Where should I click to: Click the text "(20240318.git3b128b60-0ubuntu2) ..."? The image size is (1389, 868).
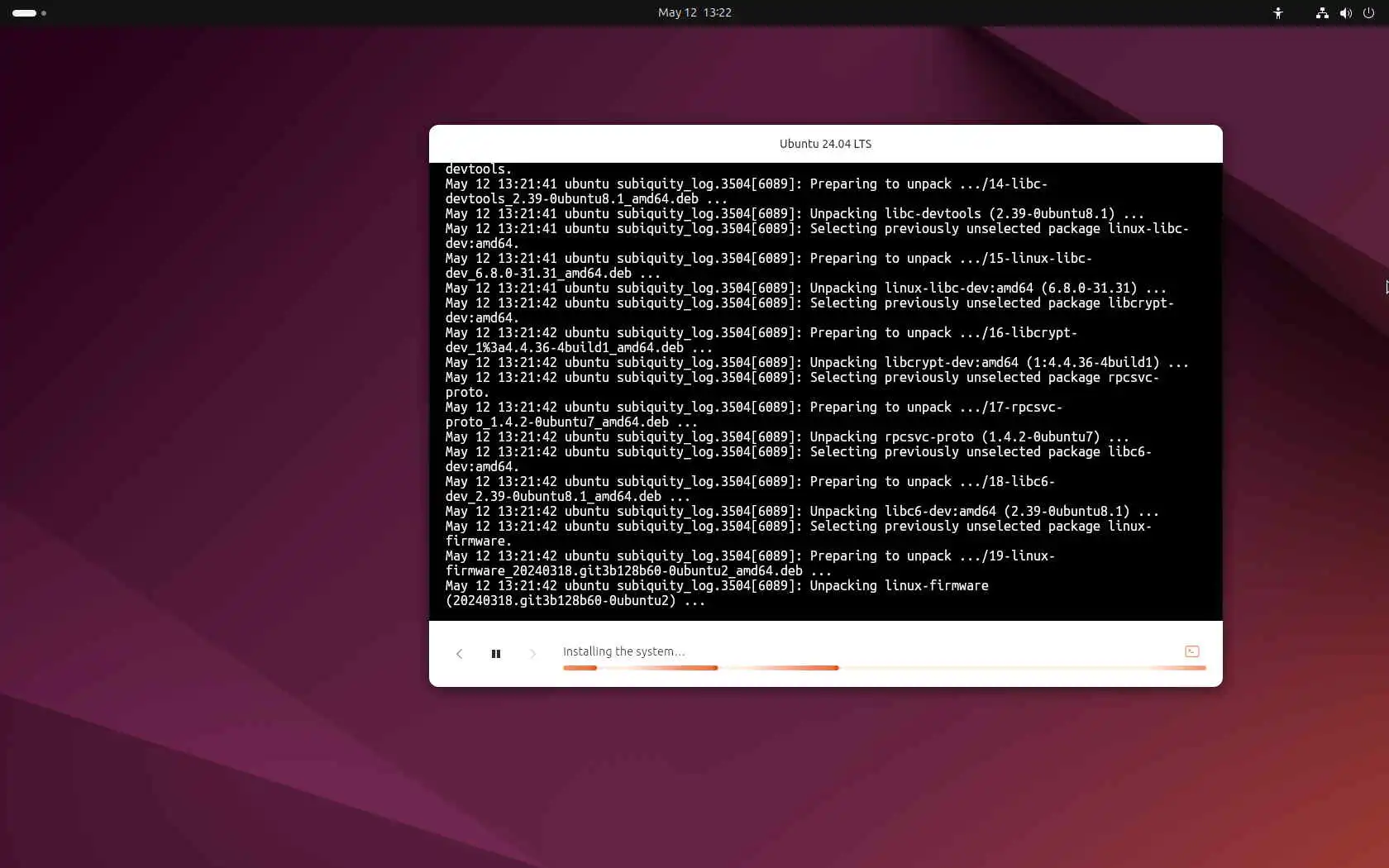575,600
